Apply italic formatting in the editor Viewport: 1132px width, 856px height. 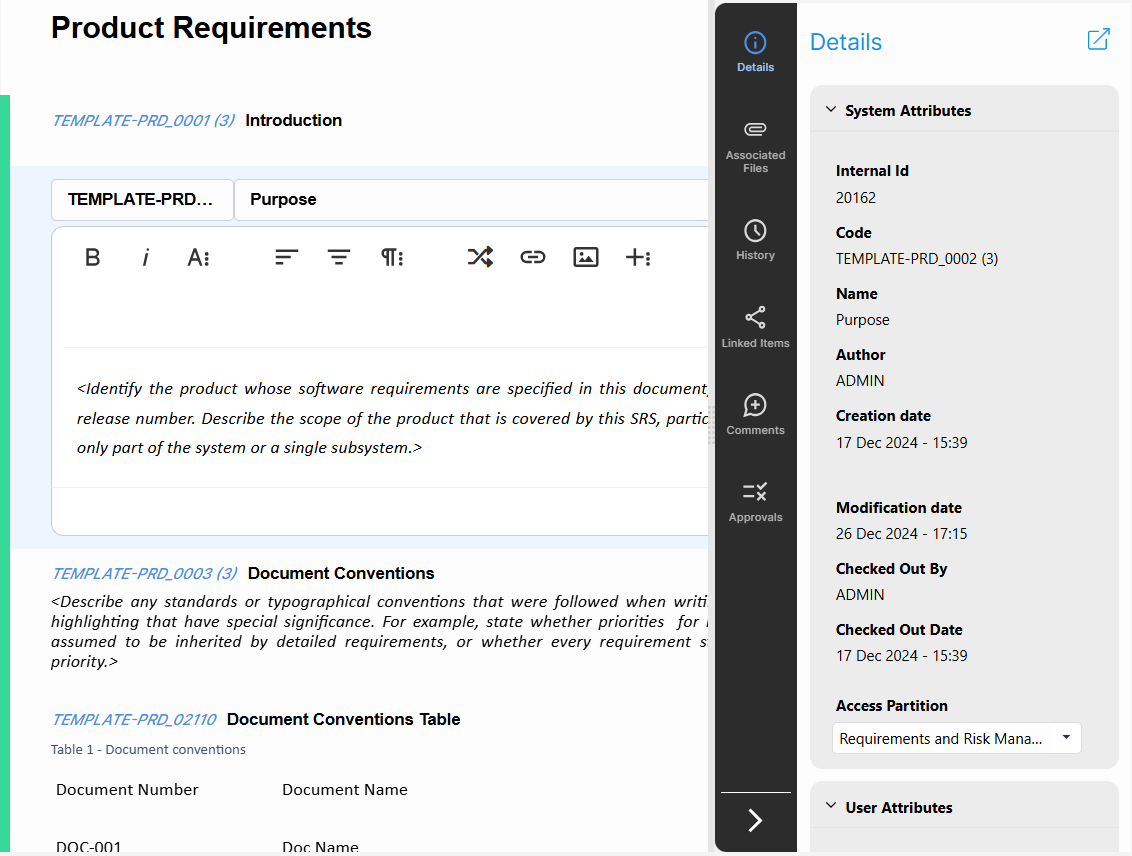click(146, 257)
